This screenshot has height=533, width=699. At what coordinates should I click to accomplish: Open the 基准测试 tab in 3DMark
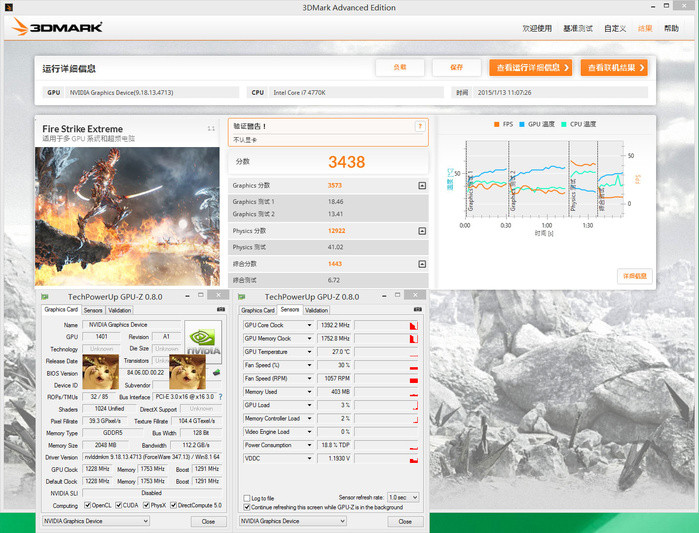coord(577,28)
